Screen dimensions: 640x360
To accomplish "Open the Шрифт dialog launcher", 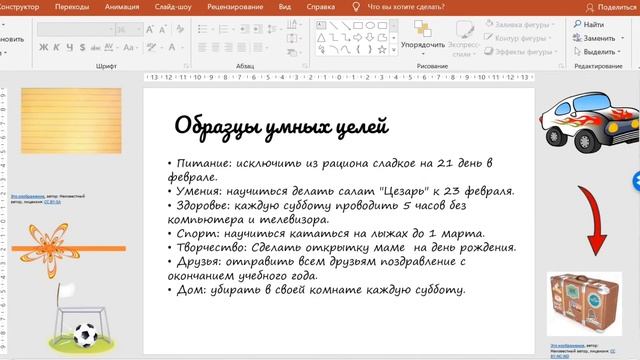I will pyautogui.click(x=187, y=66).
